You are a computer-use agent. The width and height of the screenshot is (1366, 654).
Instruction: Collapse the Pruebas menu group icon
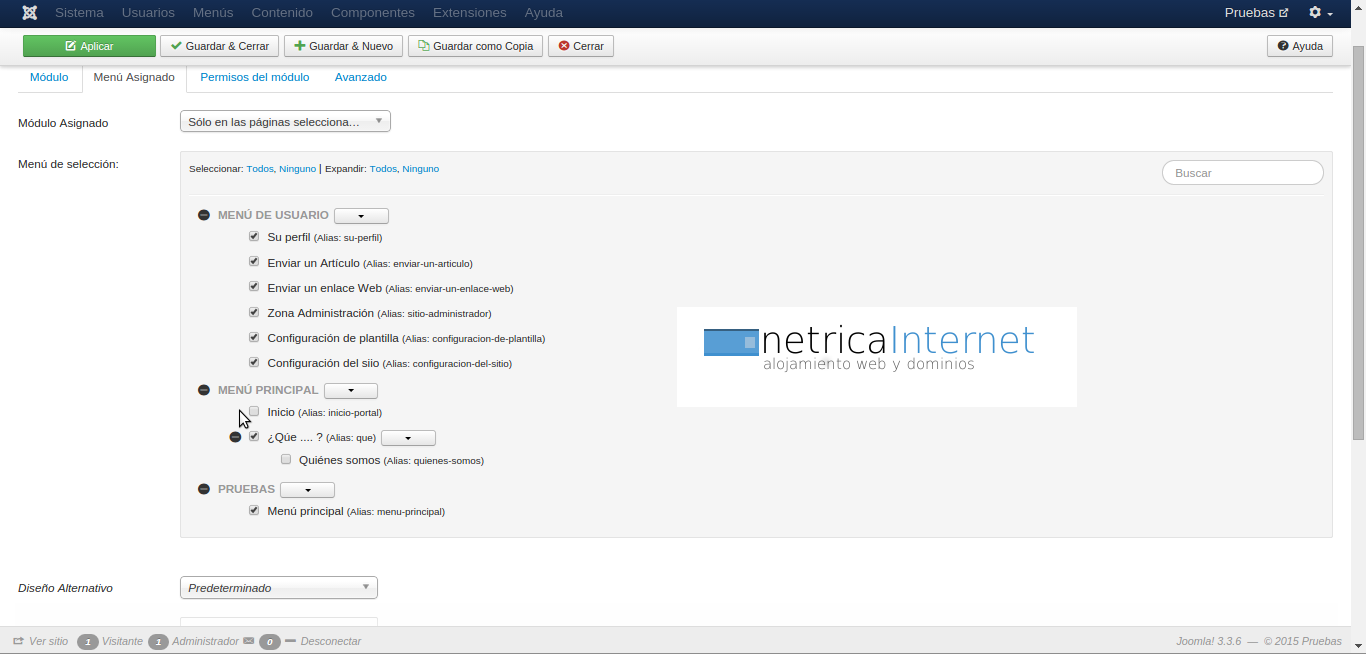tap(204, 489)
